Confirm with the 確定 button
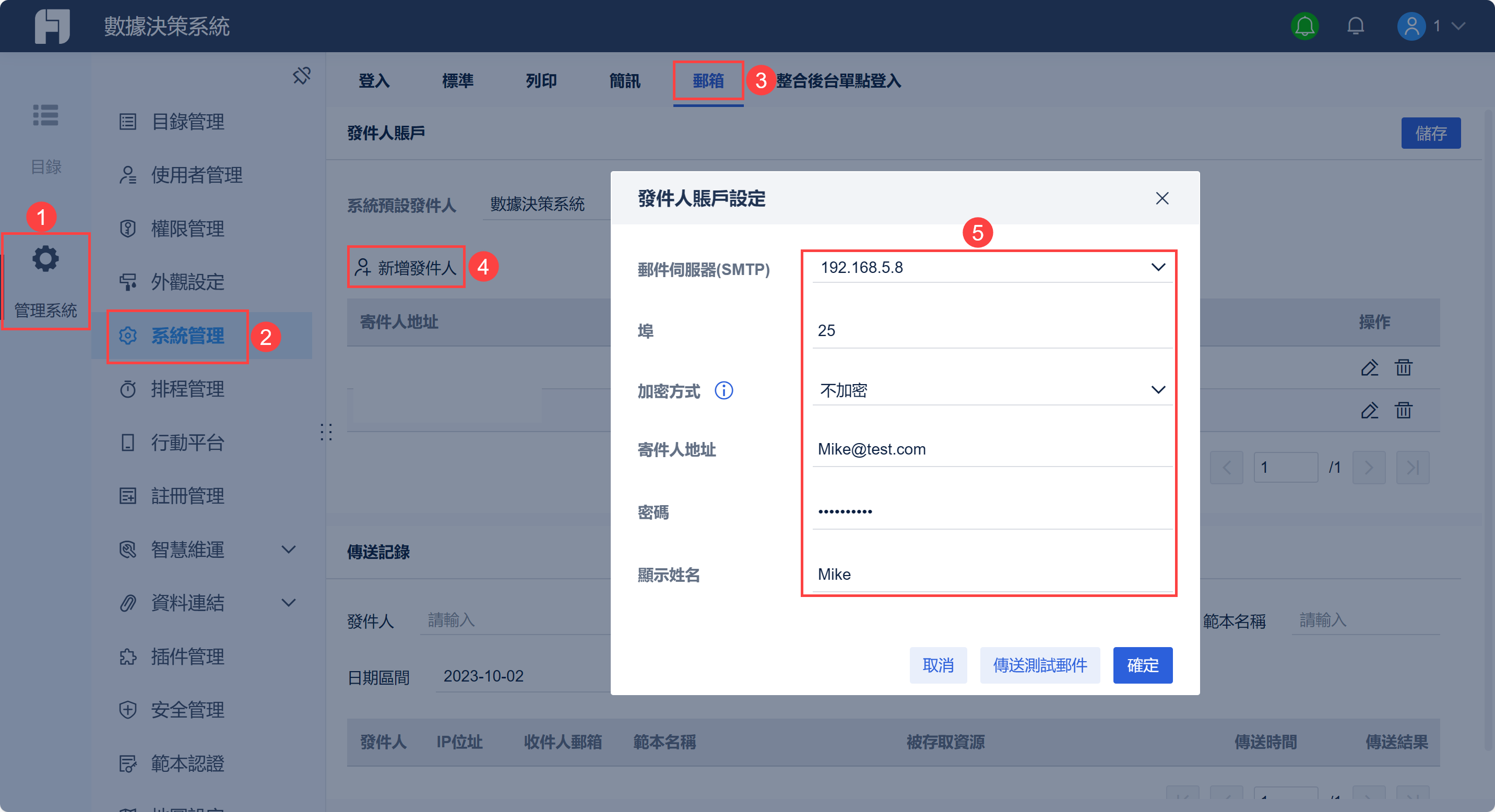1495x812 pixels. pyautogui.click(x=1142, y=665)
